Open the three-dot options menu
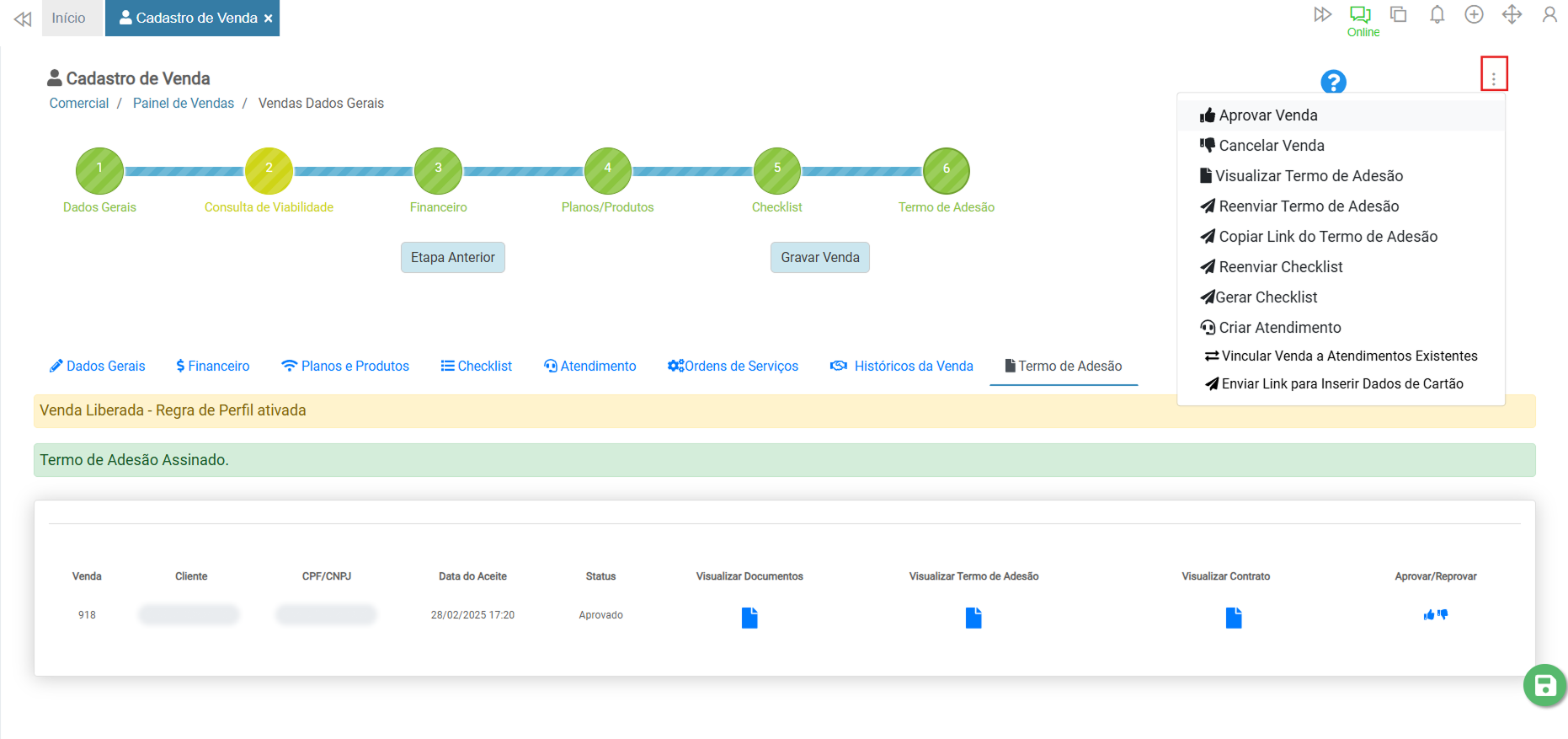Viewport: 1568px width, 739px height. (1493, 78)
